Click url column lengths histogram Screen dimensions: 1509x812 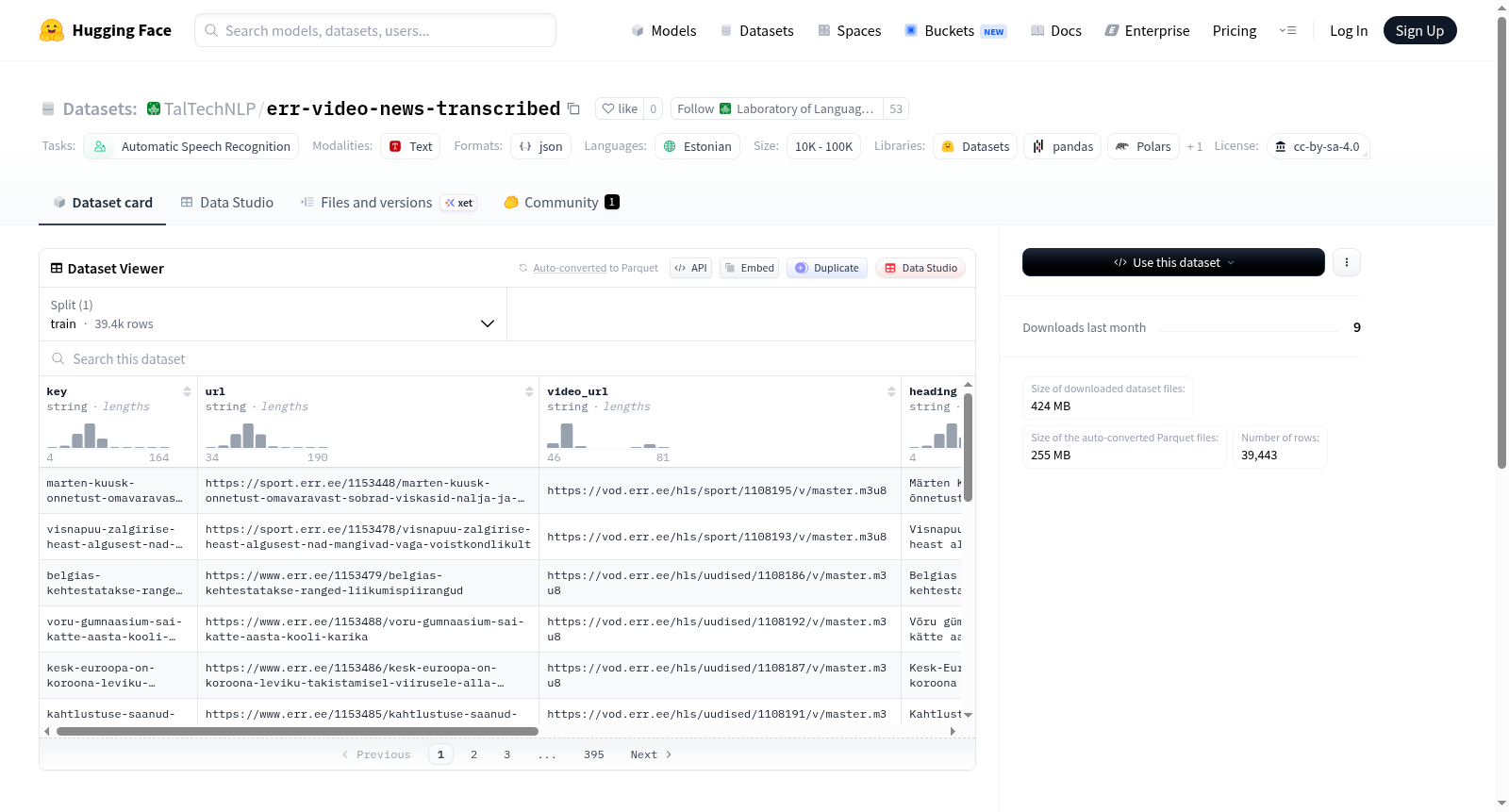pyautogui.click(x=267, y=436)
